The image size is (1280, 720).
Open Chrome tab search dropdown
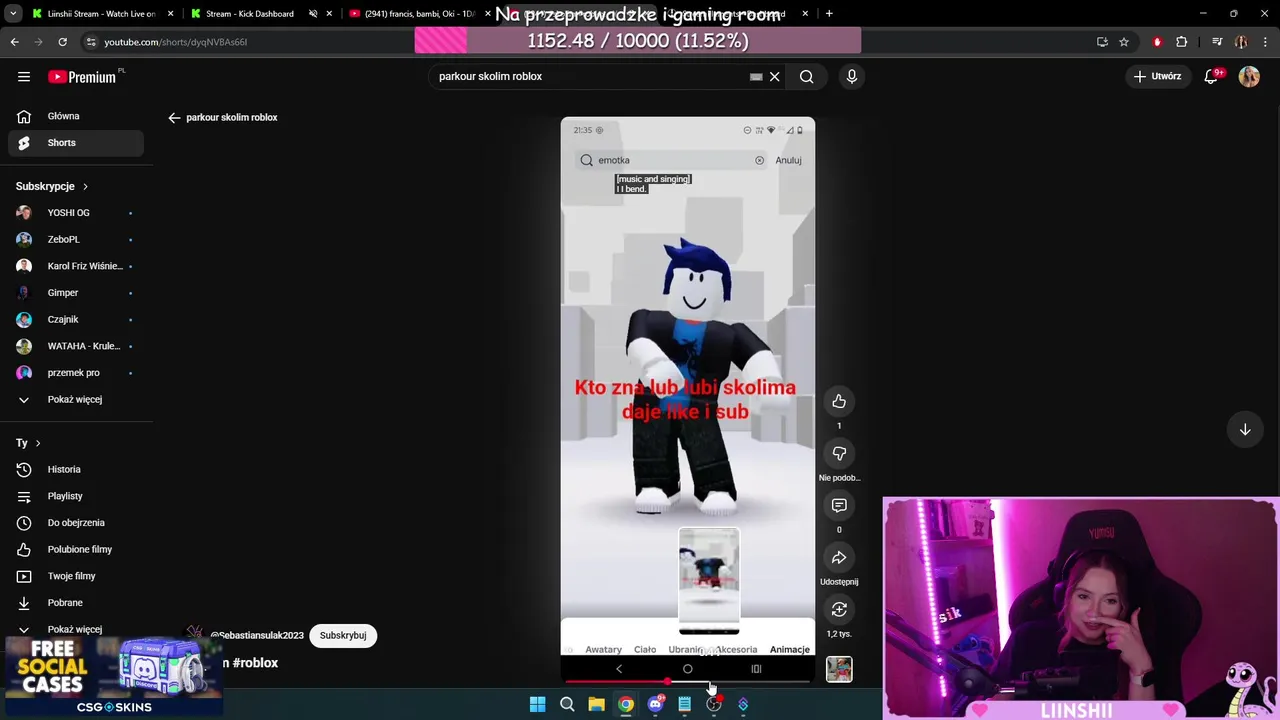(x=13, y=14)
